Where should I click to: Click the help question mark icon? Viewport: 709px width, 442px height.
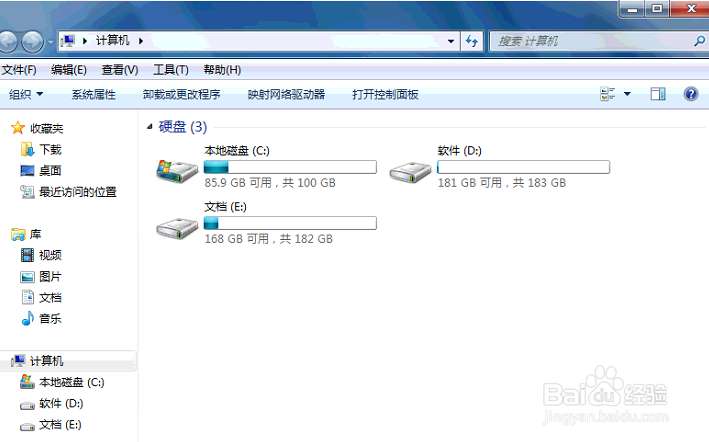(x=690, y=94)
